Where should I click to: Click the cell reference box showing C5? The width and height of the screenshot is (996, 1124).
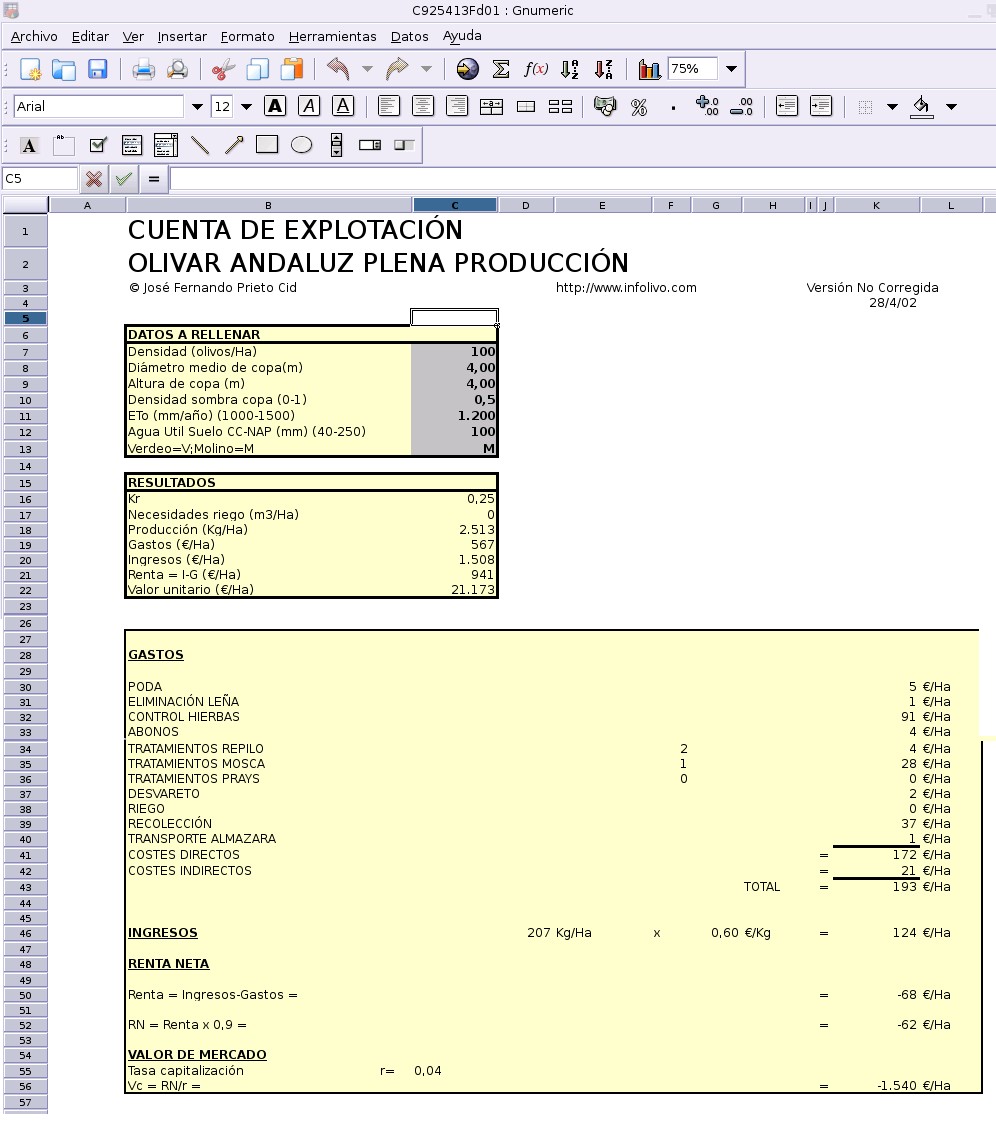pyautogui.click(x=40, y=179)
